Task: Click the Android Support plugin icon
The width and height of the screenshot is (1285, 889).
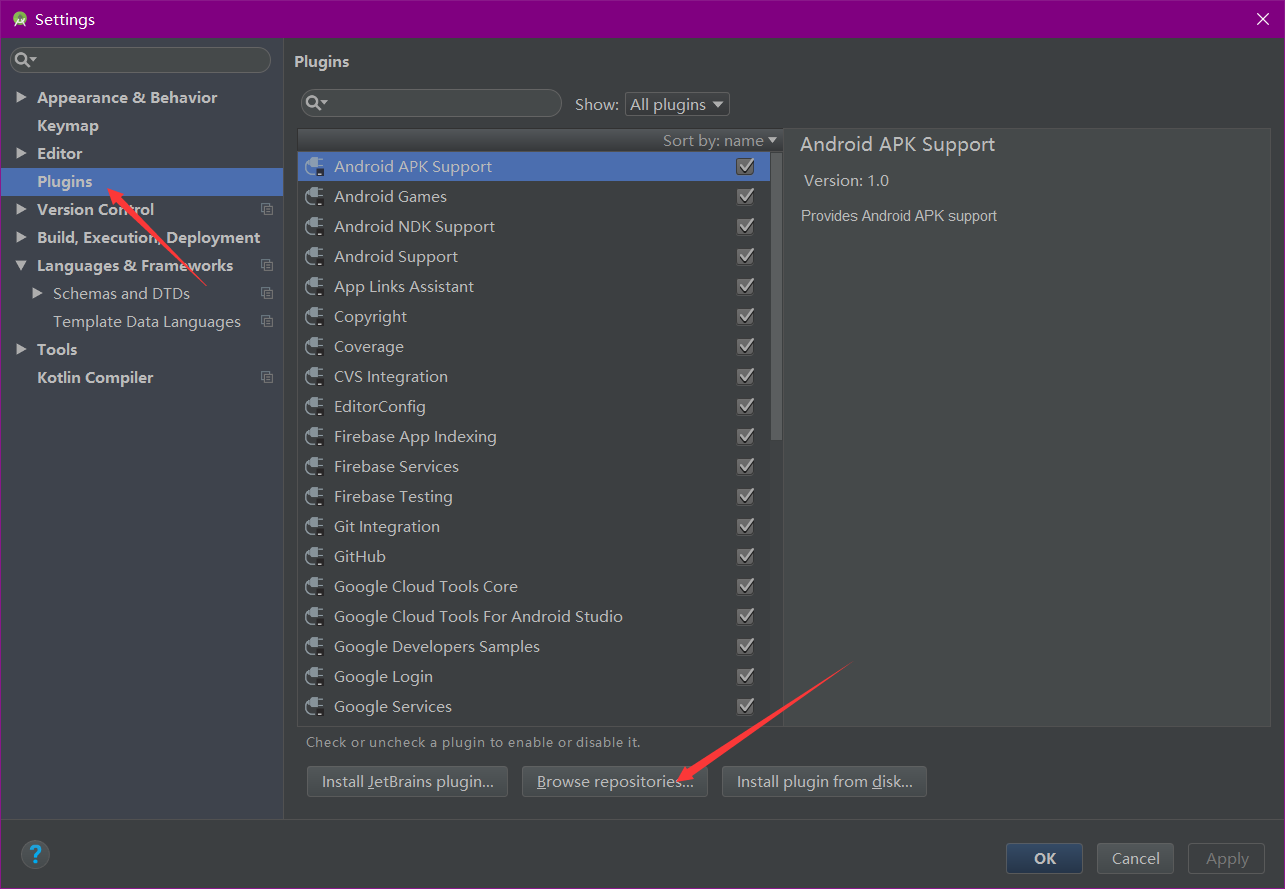Action: [315, 257]
